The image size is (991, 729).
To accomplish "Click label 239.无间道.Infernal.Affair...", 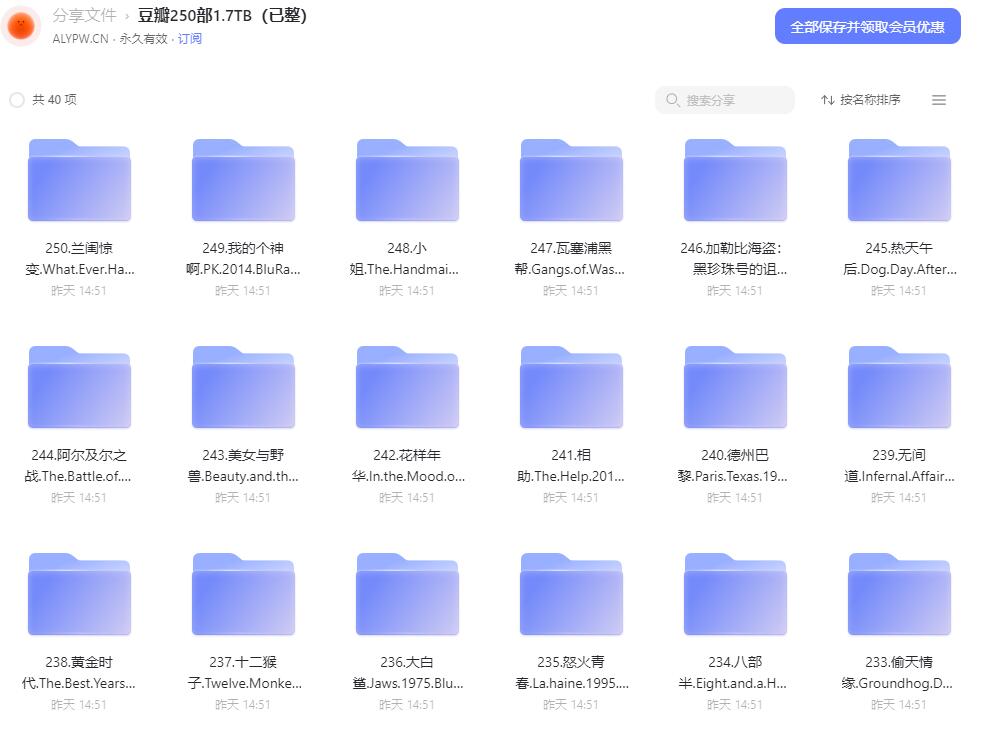I will click(x=899, y=465).
